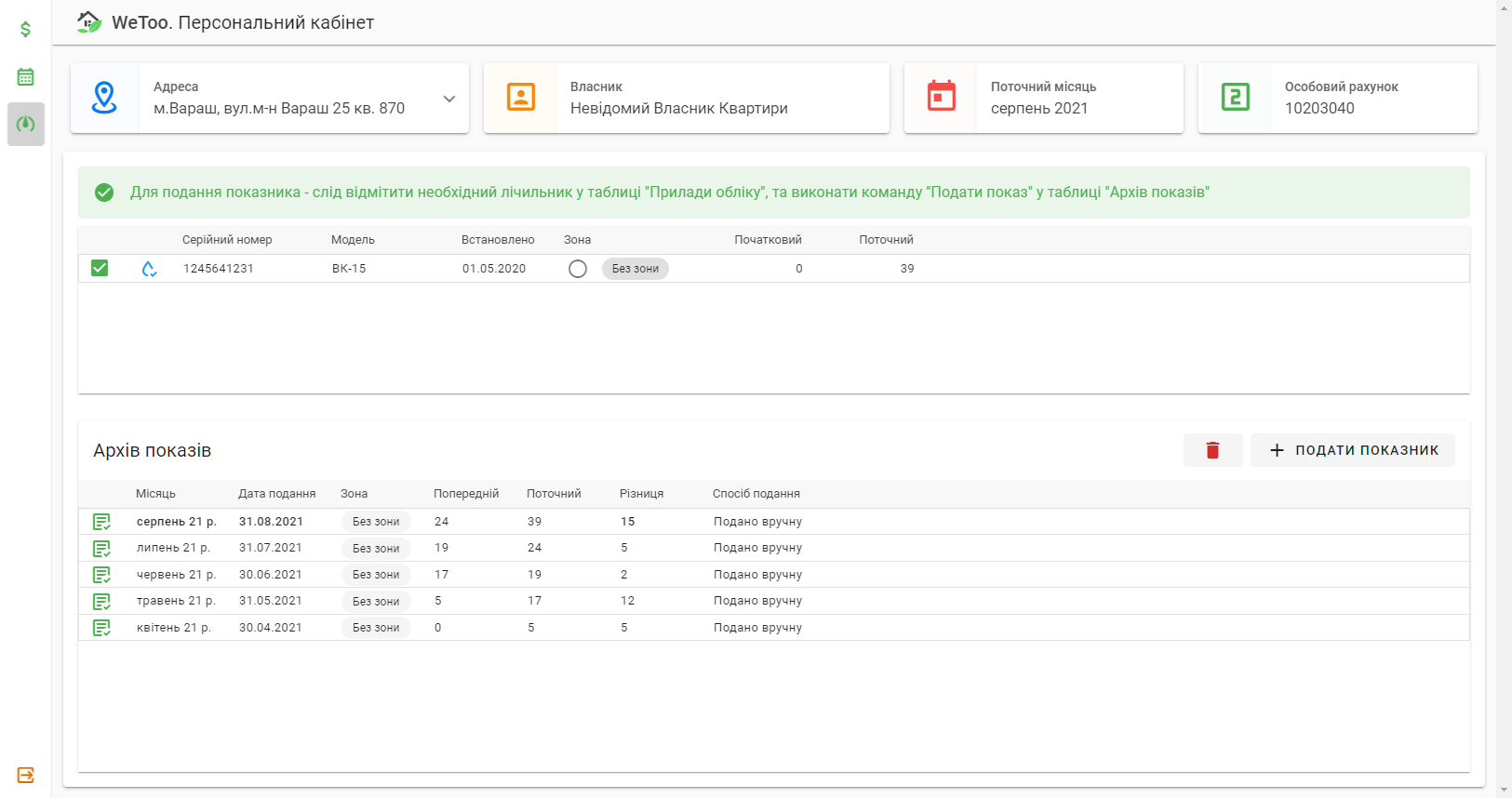Click reading icon for травень 21 р. row
Viewport: 1512px width, 798px height.
point(102,602)
